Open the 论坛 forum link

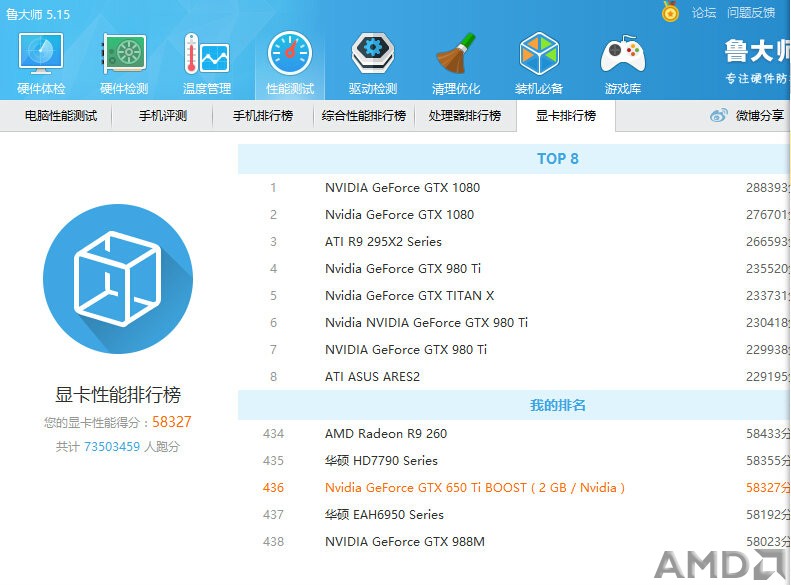click(704, 13)
